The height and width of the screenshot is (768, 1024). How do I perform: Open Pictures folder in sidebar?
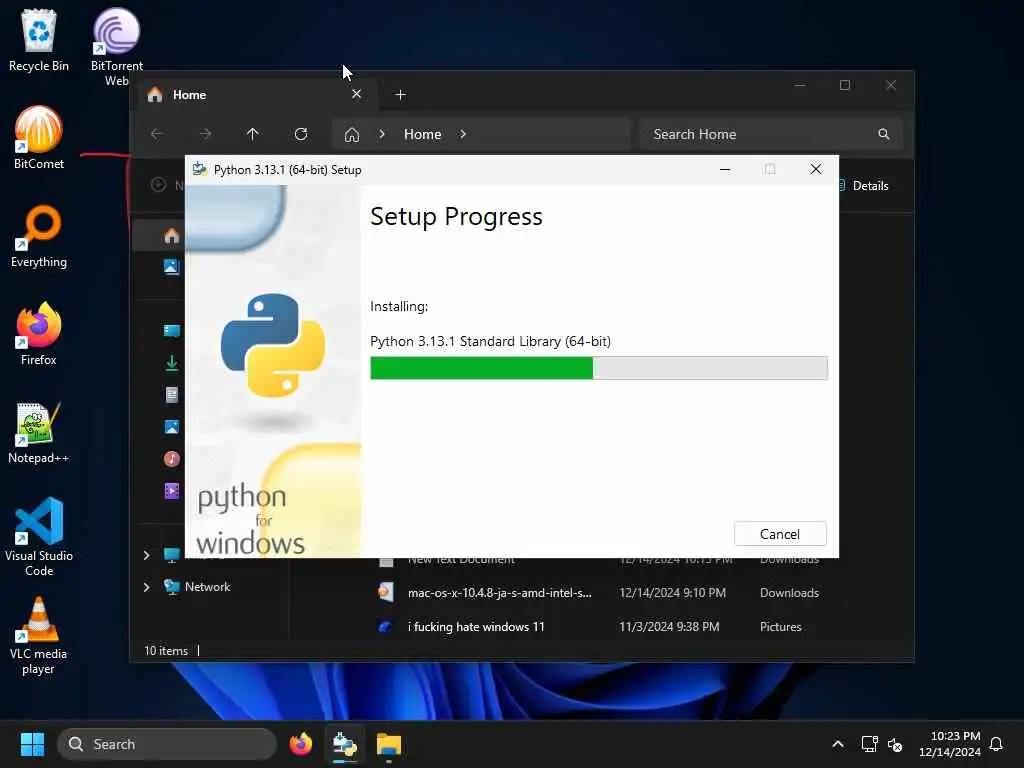(172, 426)
